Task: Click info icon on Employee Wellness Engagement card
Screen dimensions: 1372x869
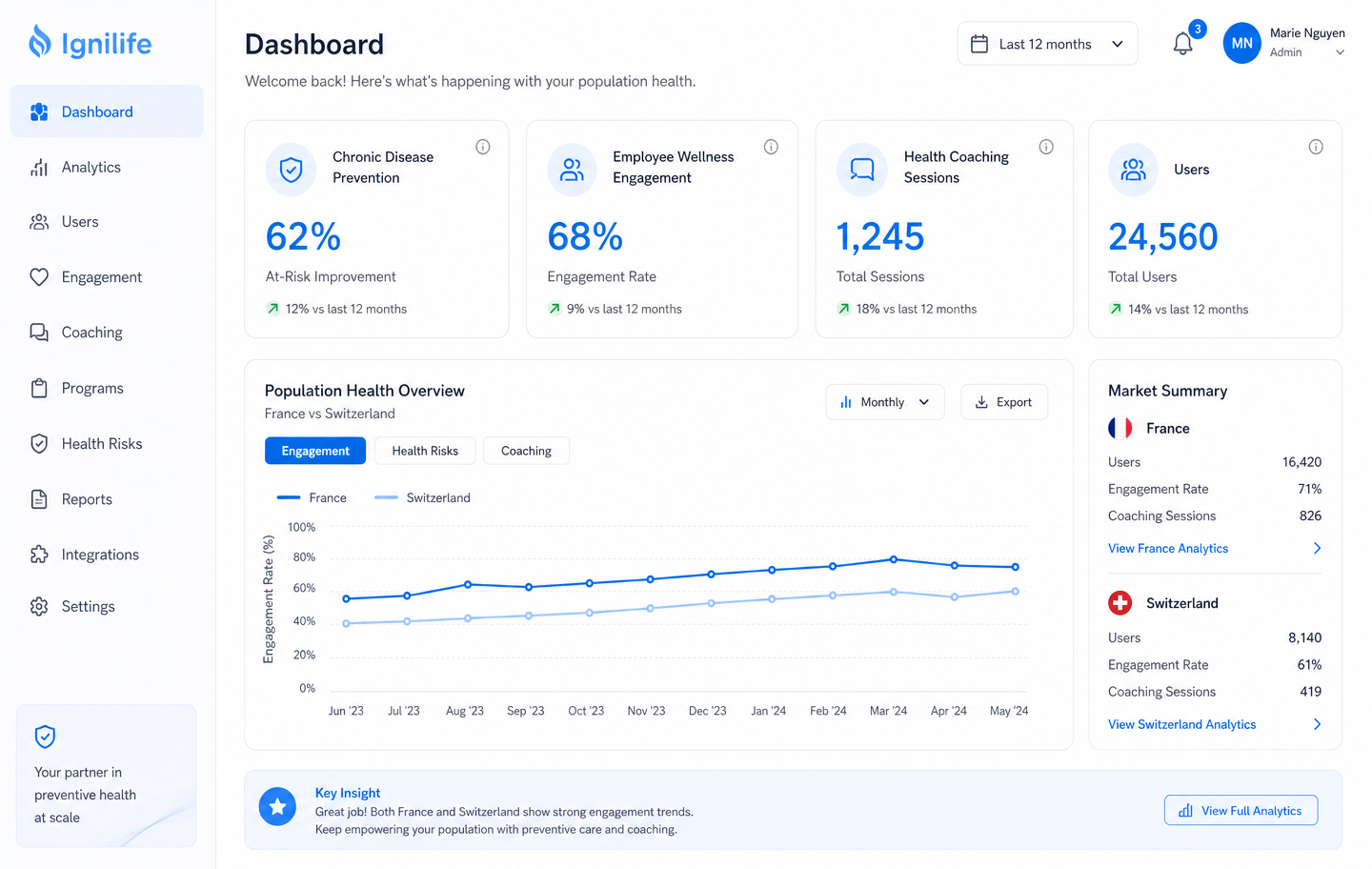Action: point(771,147)
